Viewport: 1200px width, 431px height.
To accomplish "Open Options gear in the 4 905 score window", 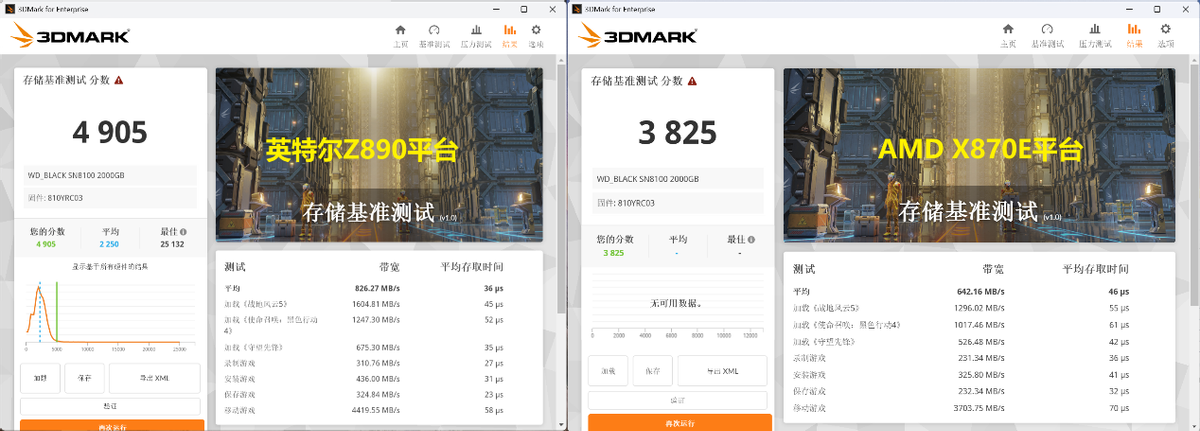I will pos(536,36).
